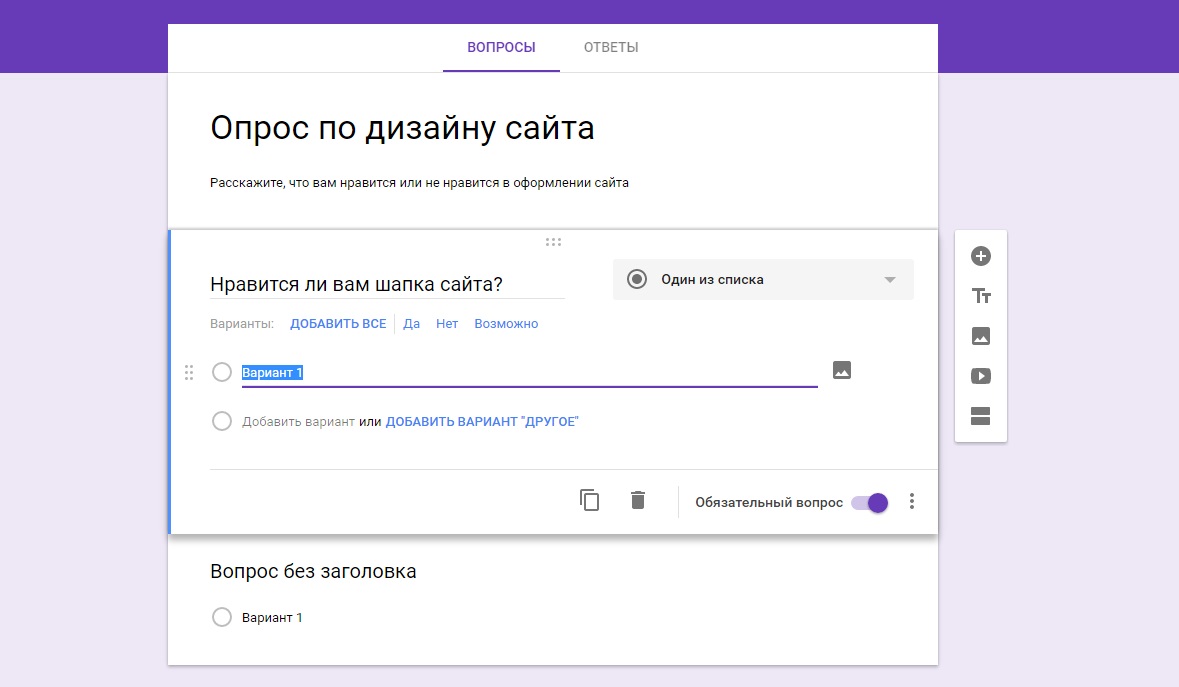The width and height of the screenshot is (1179, 687).
Task: Grab the drag handle beside Вариант 1
Action: point(189,372)
